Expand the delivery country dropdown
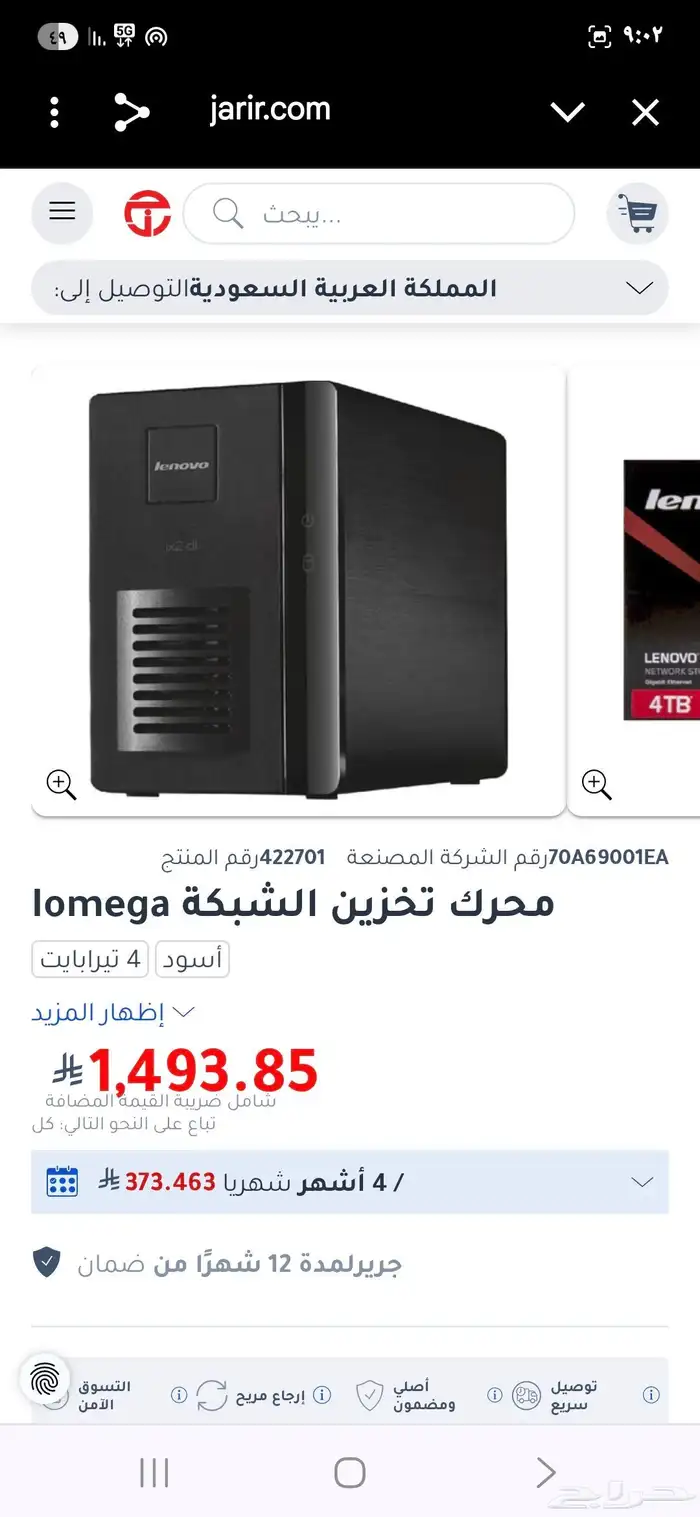This screenshot has width=700, height=1517. pyautogui.click(x=350, y=288)
